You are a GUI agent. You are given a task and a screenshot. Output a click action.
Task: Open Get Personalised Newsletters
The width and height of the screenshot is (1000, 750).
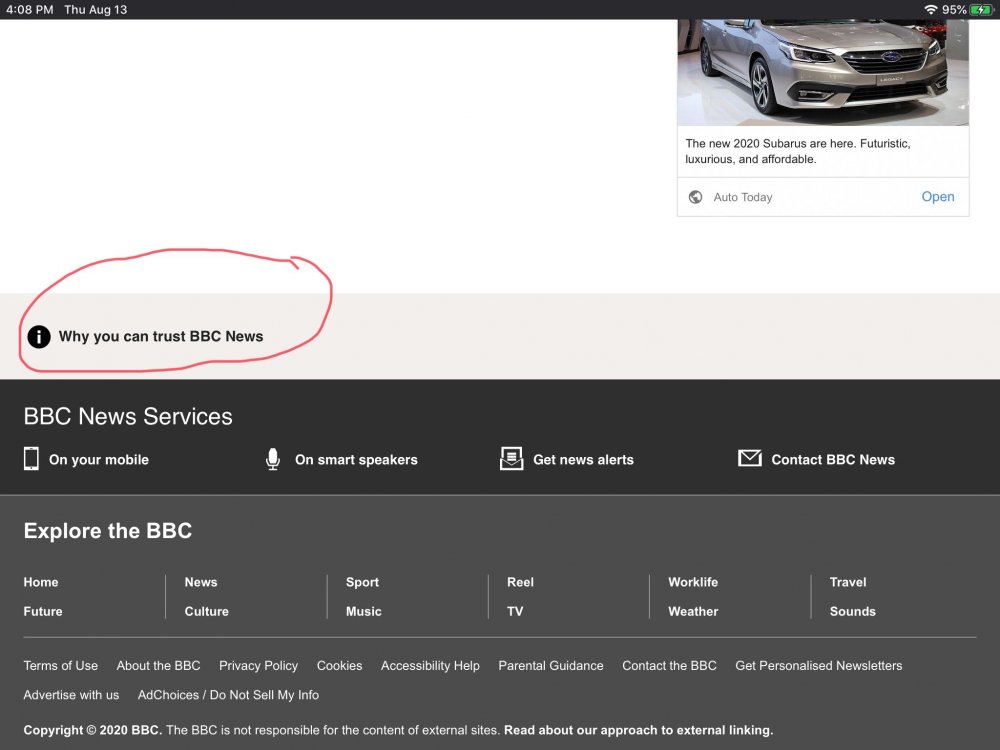[818, 666]
